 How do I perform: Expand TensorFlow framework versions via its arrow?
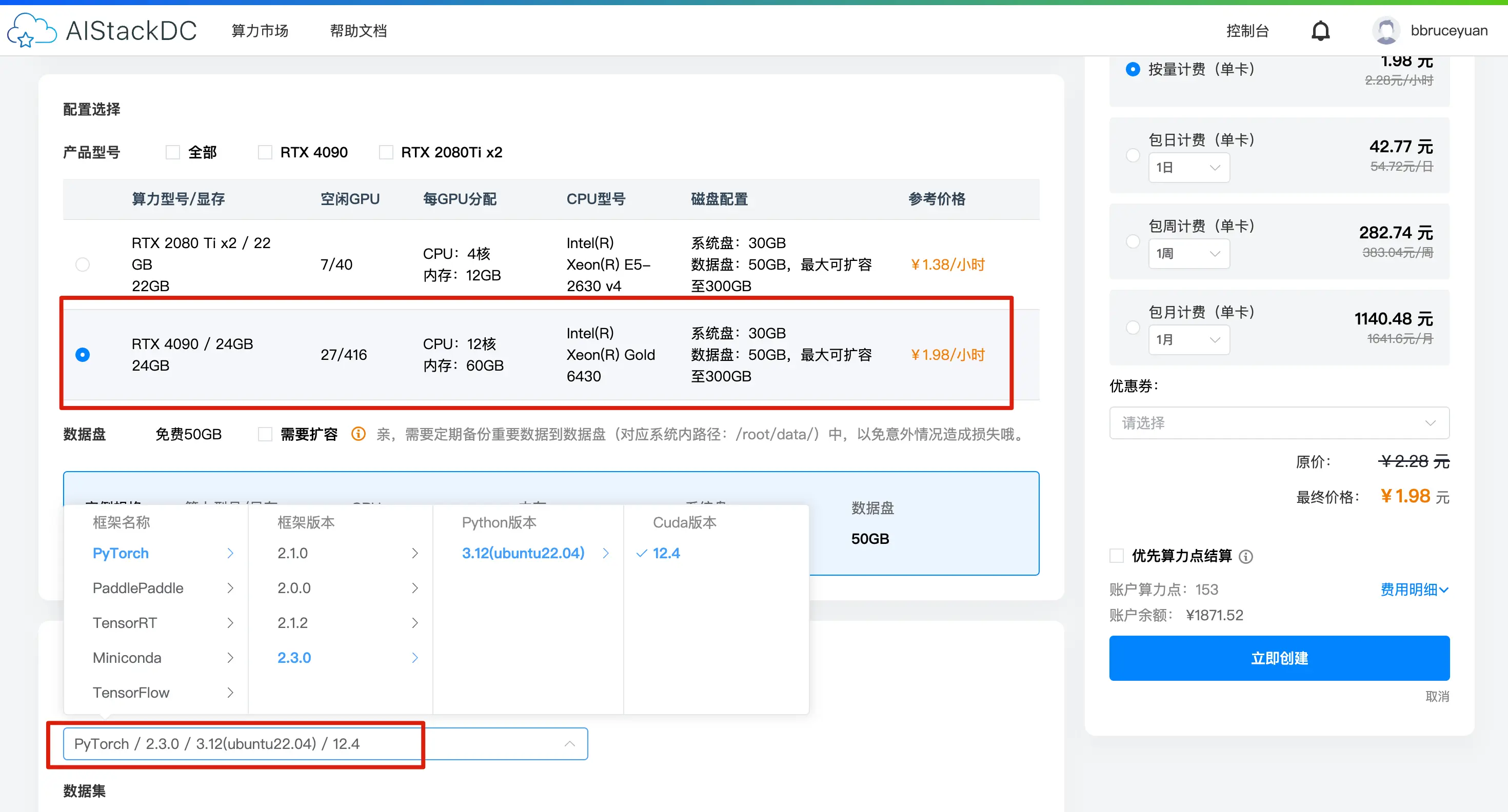tap(231, 693)
